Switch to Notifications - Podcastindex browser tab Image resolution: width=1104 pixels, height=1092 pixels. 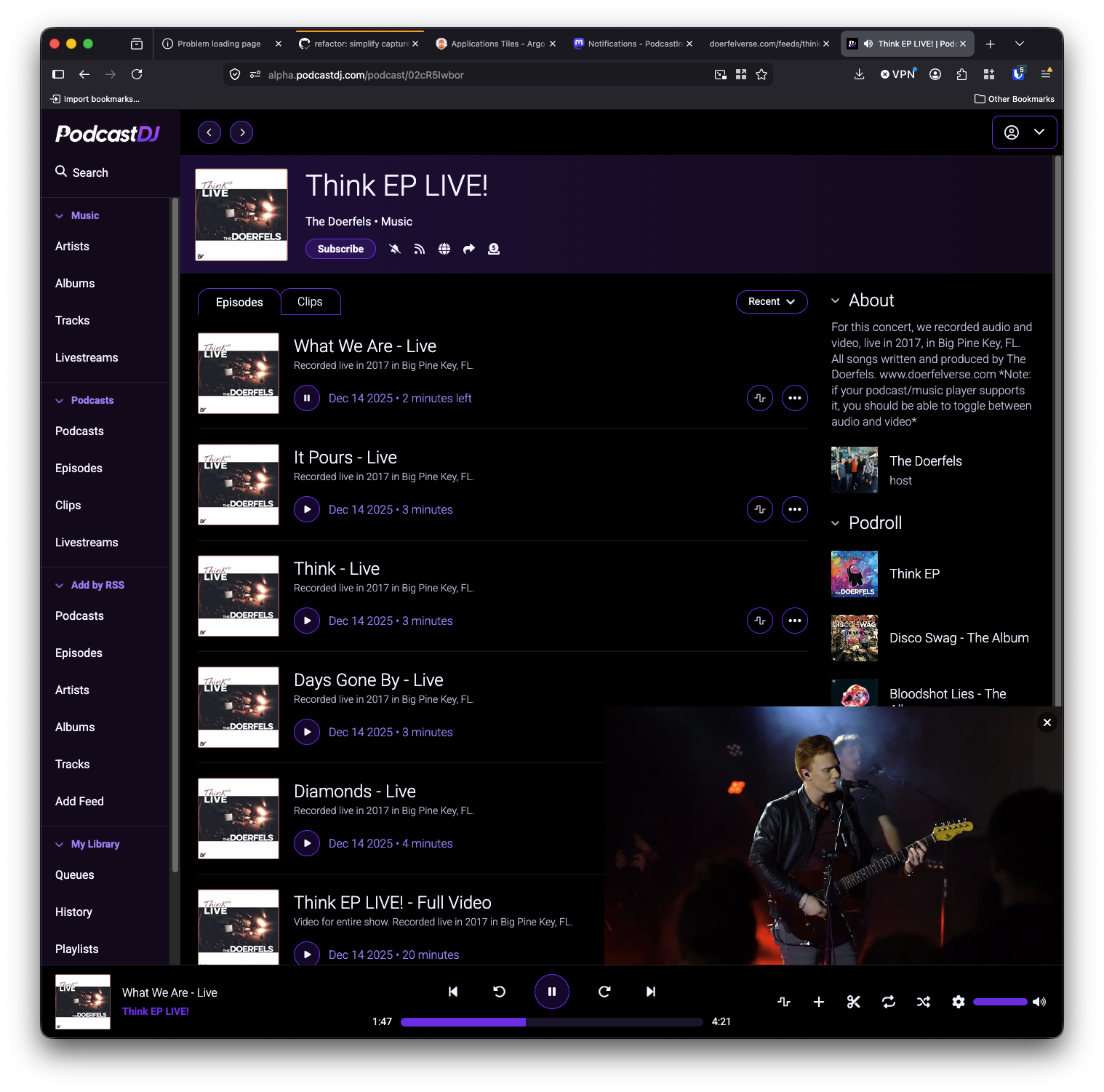pos(633,44)
